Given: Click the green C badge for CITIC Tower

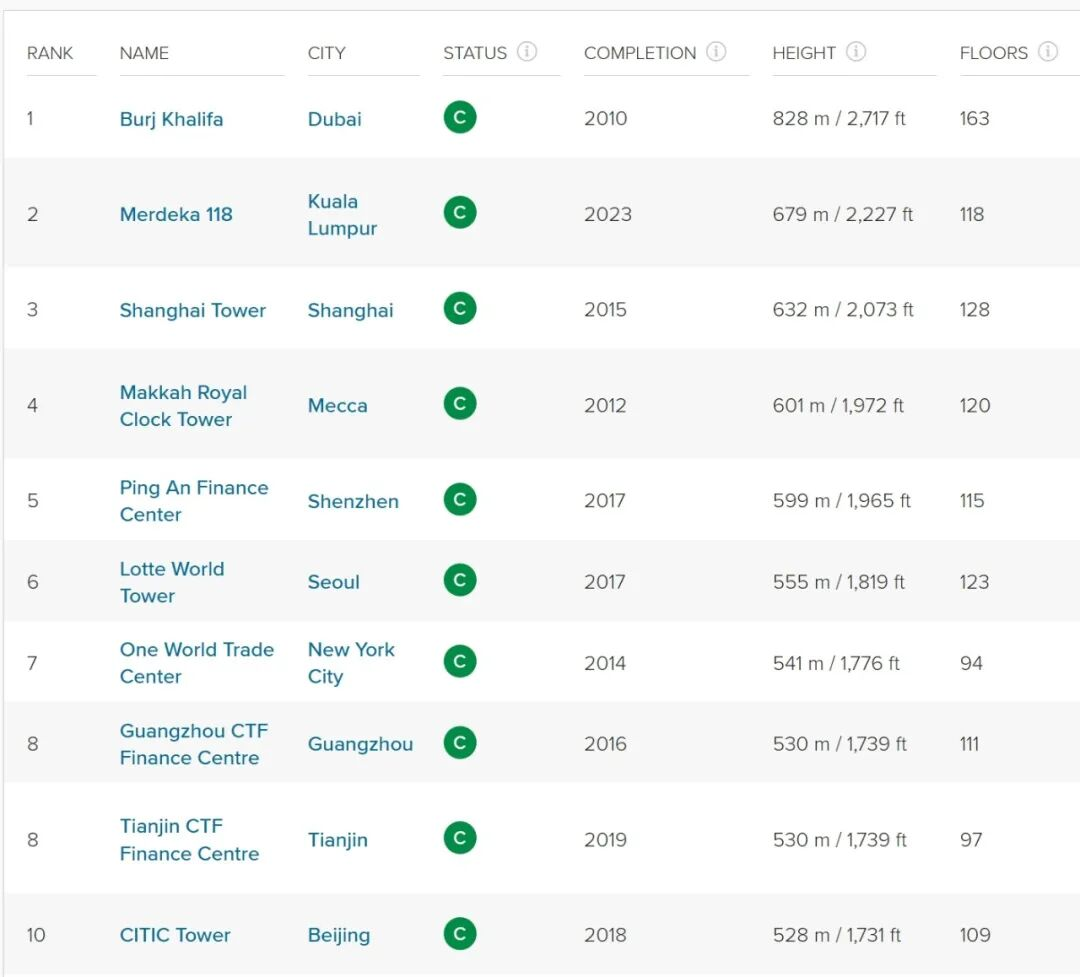Looking at the screenshot, I should pos(460,934).
